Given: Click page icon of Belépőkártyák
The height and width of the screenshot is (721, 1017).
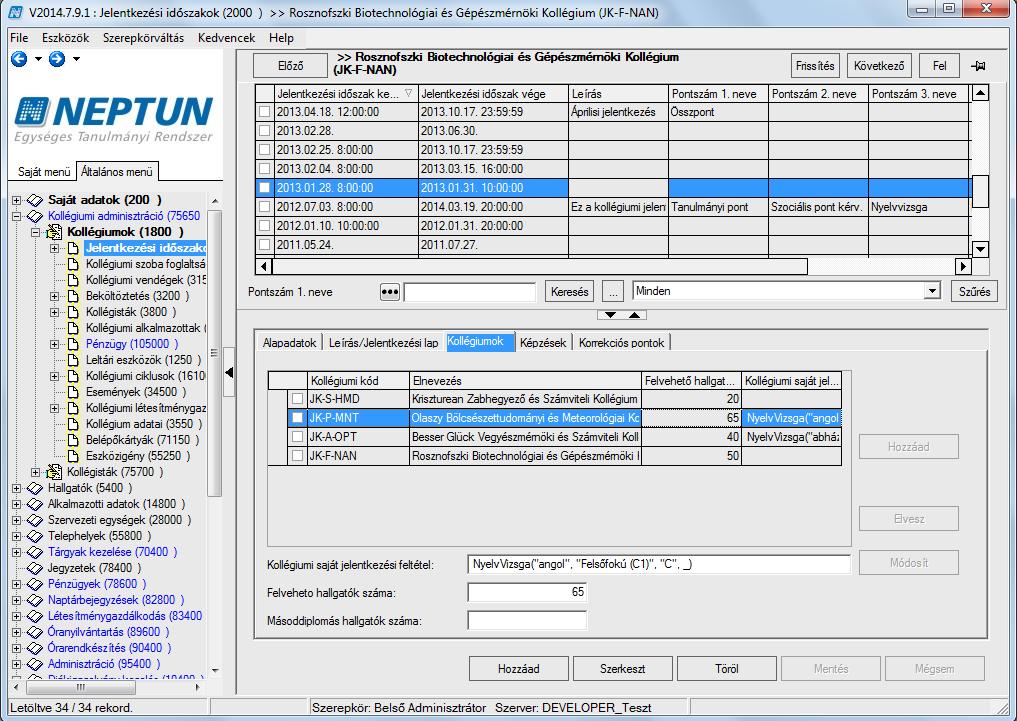Looking at the screenshot, I should [x=73, y=440].
